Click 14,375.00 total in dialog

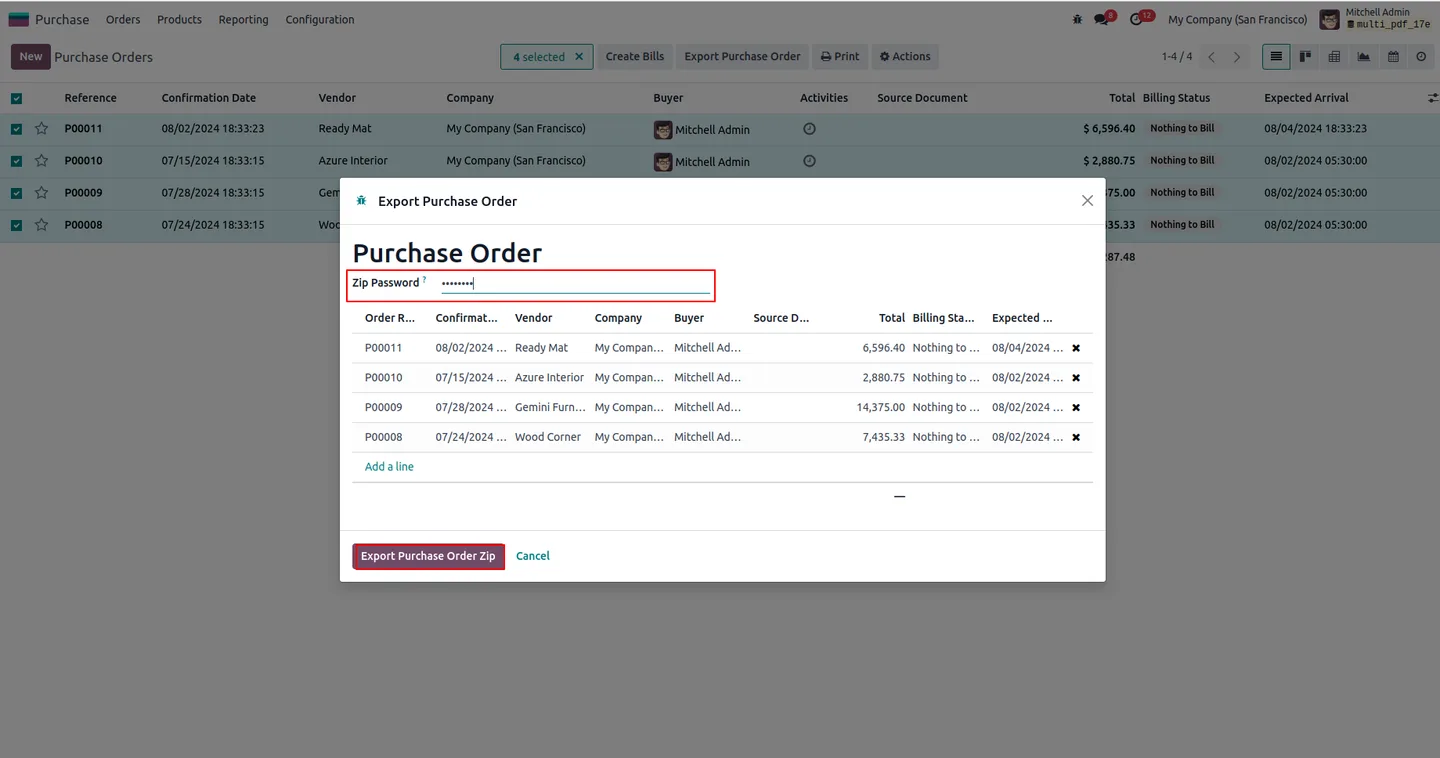(881, 408)
